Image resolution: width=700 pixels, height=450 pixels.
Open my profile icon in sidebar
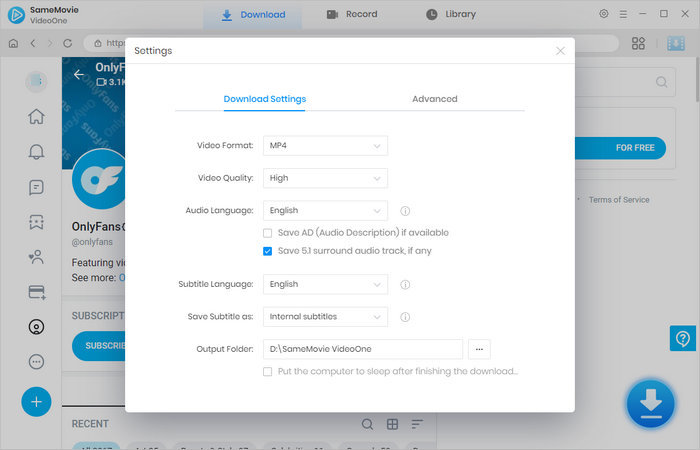(x=36, y=327)
